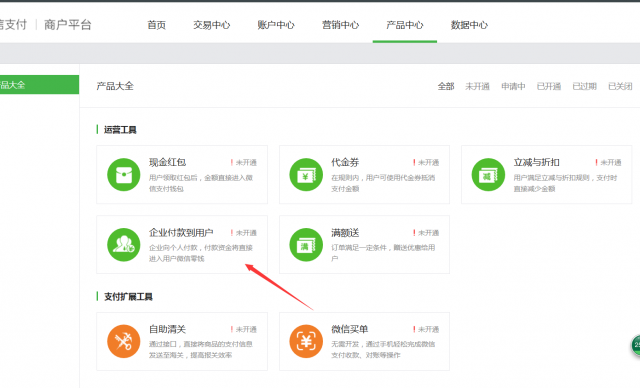Click the green floating badge at right edge
The height and width of the screenshot is (388, 640).
click(x=636, y=346)
